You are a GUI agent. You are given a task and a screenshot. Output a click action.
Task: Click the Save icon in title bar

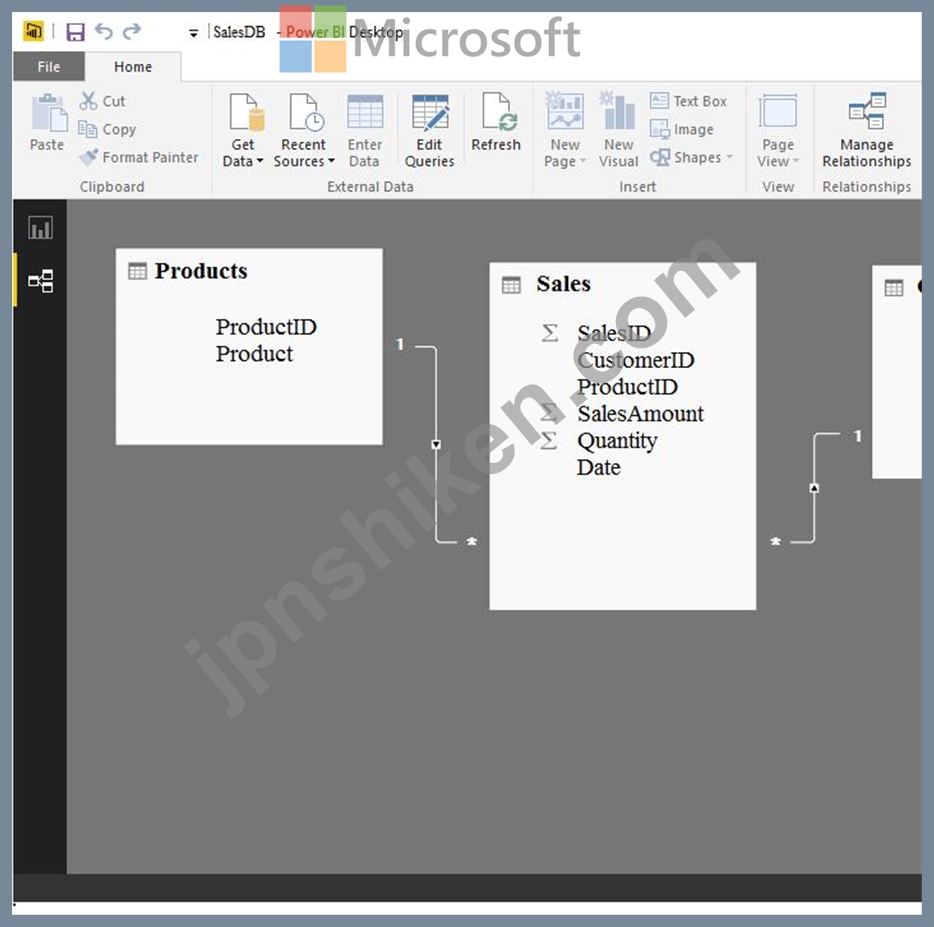75,32
